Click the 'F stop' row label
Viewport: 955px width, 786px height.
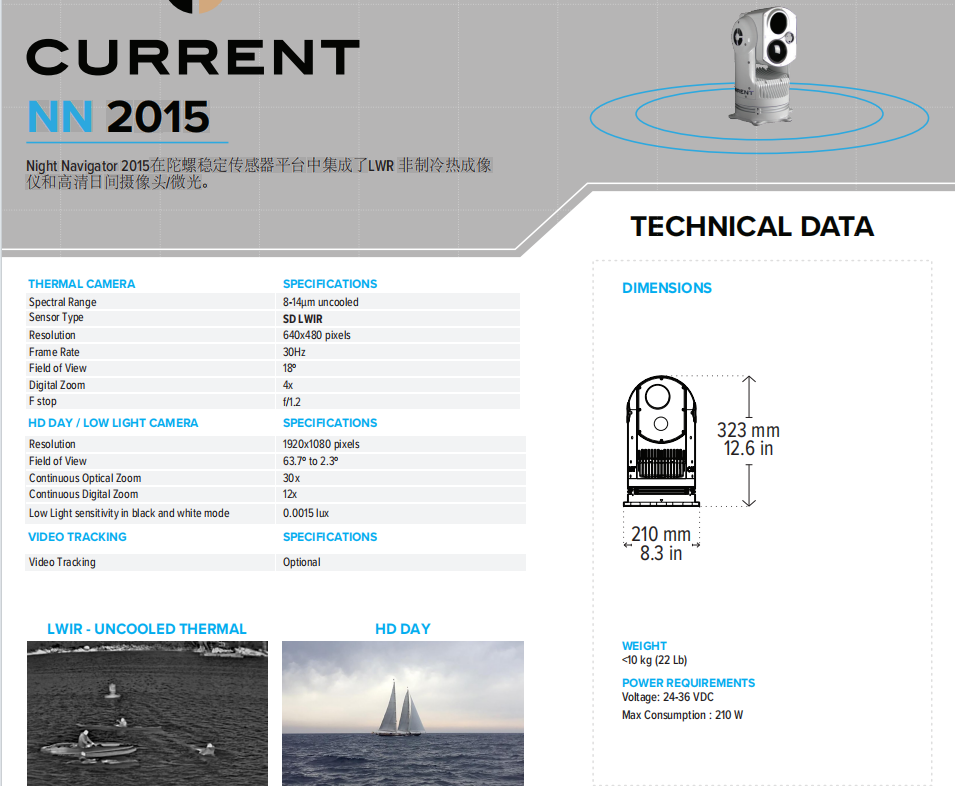(x=43, y=401)
